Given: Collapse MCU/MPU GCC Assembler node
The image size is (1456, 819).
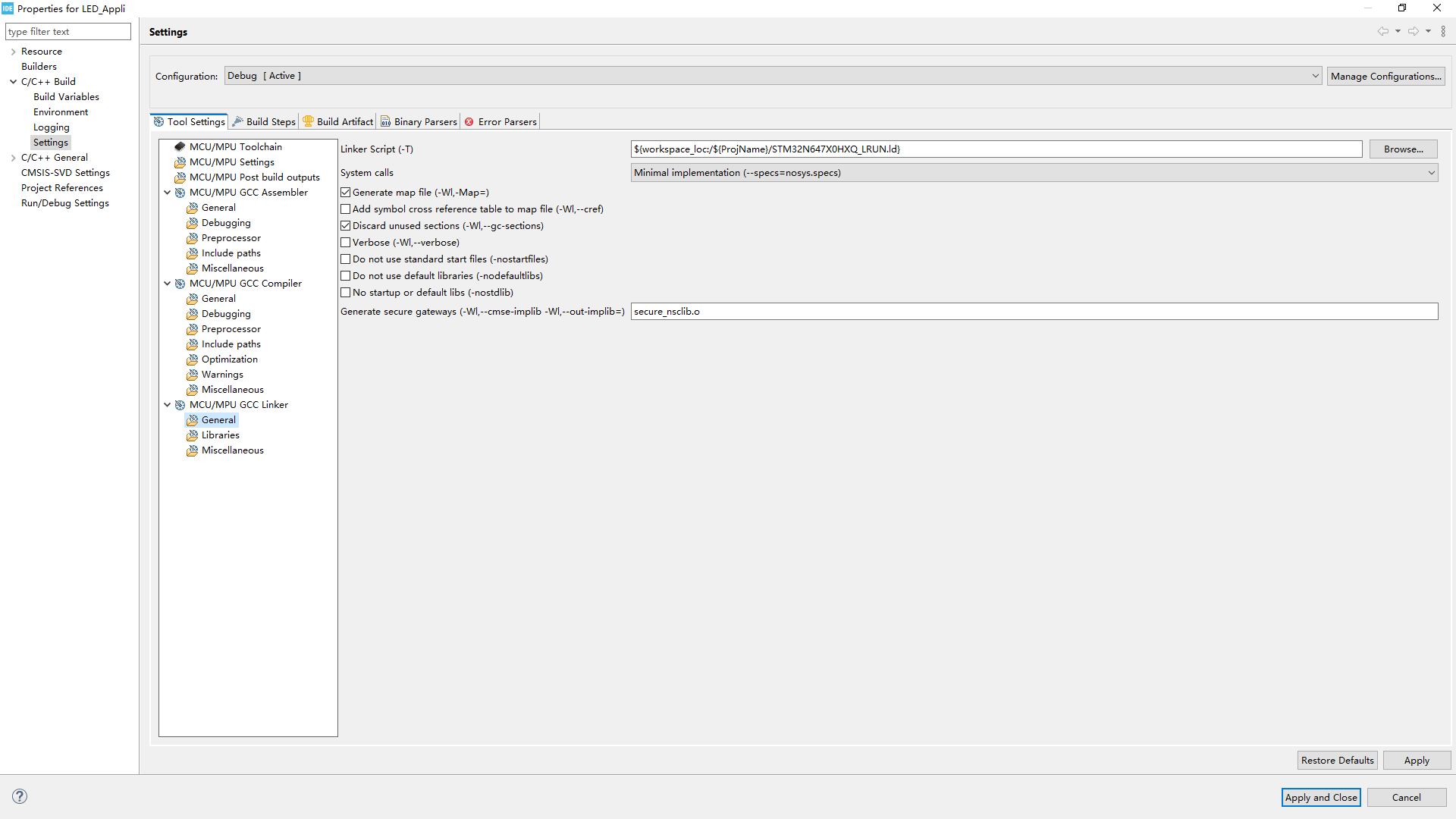Looking at the screenshot, I should coord(168,193).
